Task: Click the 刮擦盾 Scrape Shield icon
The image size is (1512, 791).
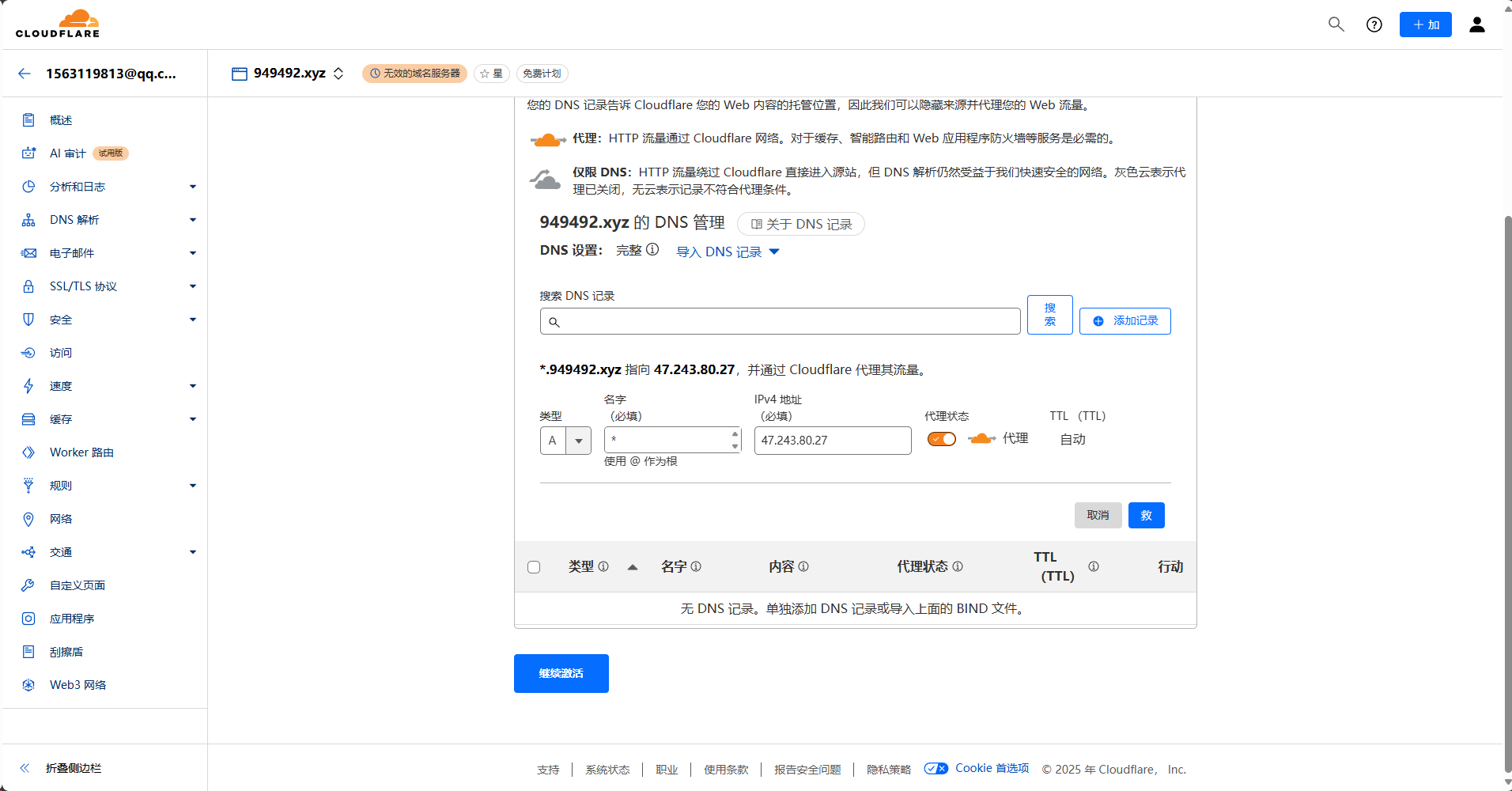Action: tap(28, 652)
